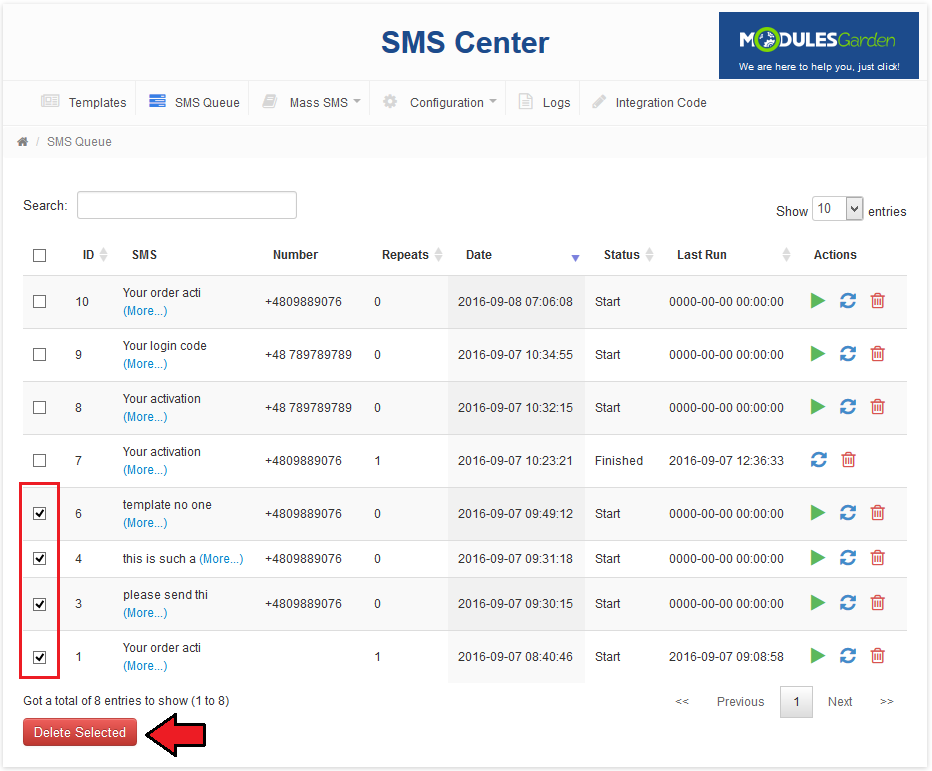
Task: Click the ModulesGarden help banner
Action: (x=818, y=45)
